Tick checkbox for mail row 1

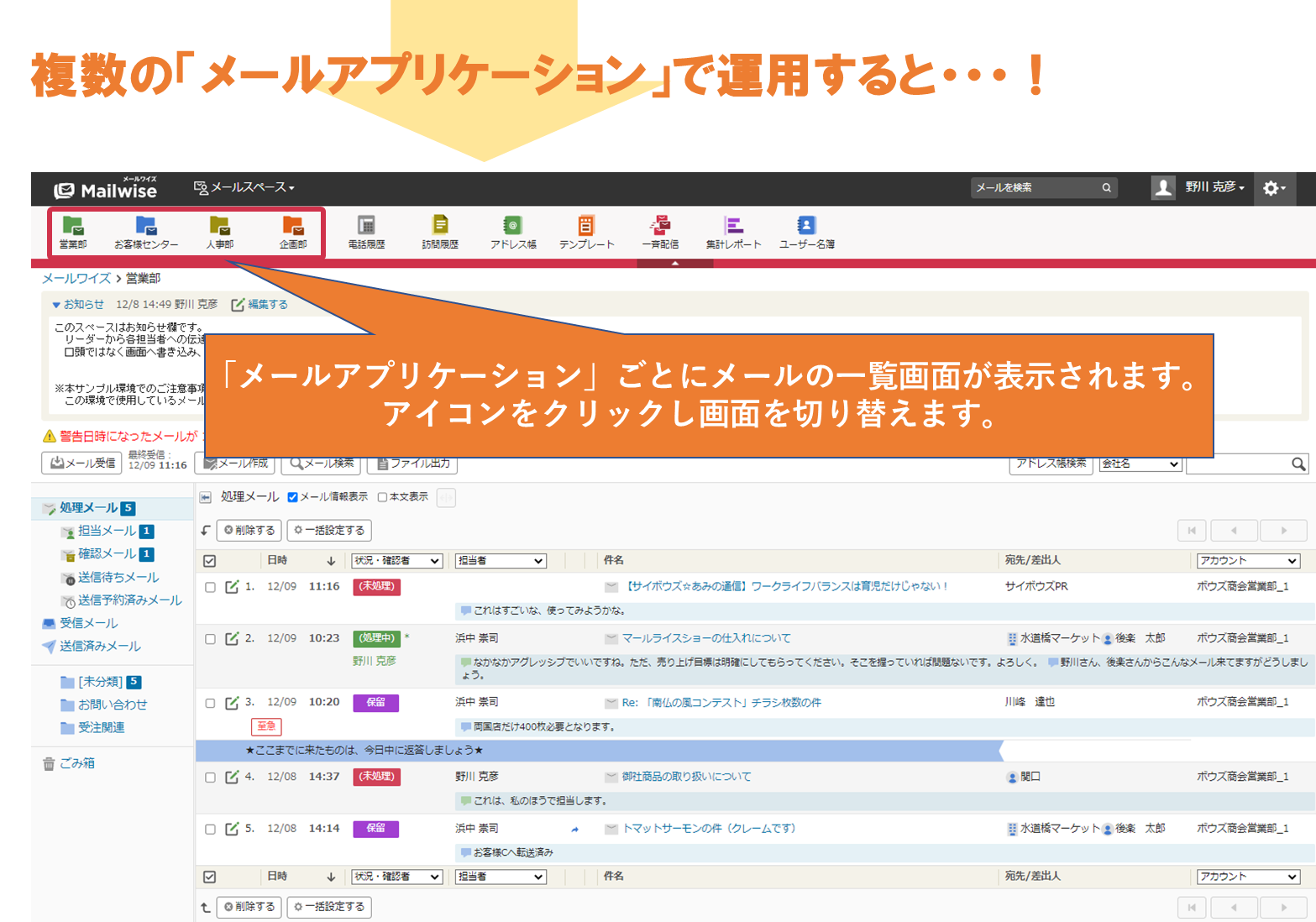210,587
